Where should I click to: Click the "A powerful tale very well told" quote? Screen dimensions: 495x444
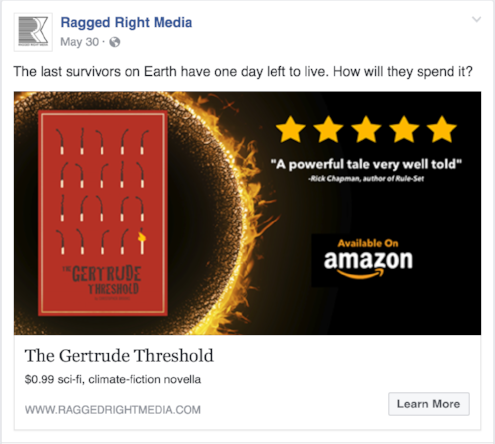[366, 164]
